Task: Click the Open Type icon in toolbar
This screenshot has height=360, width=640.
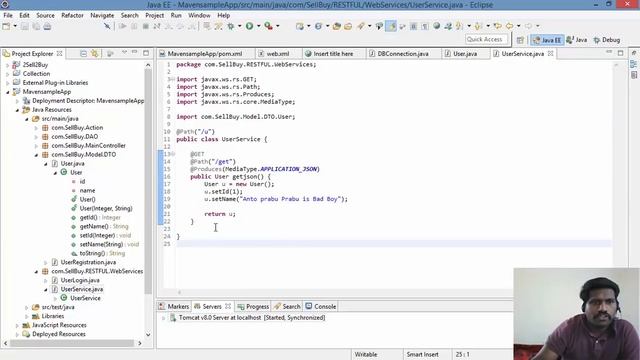Action: point(336,26)
